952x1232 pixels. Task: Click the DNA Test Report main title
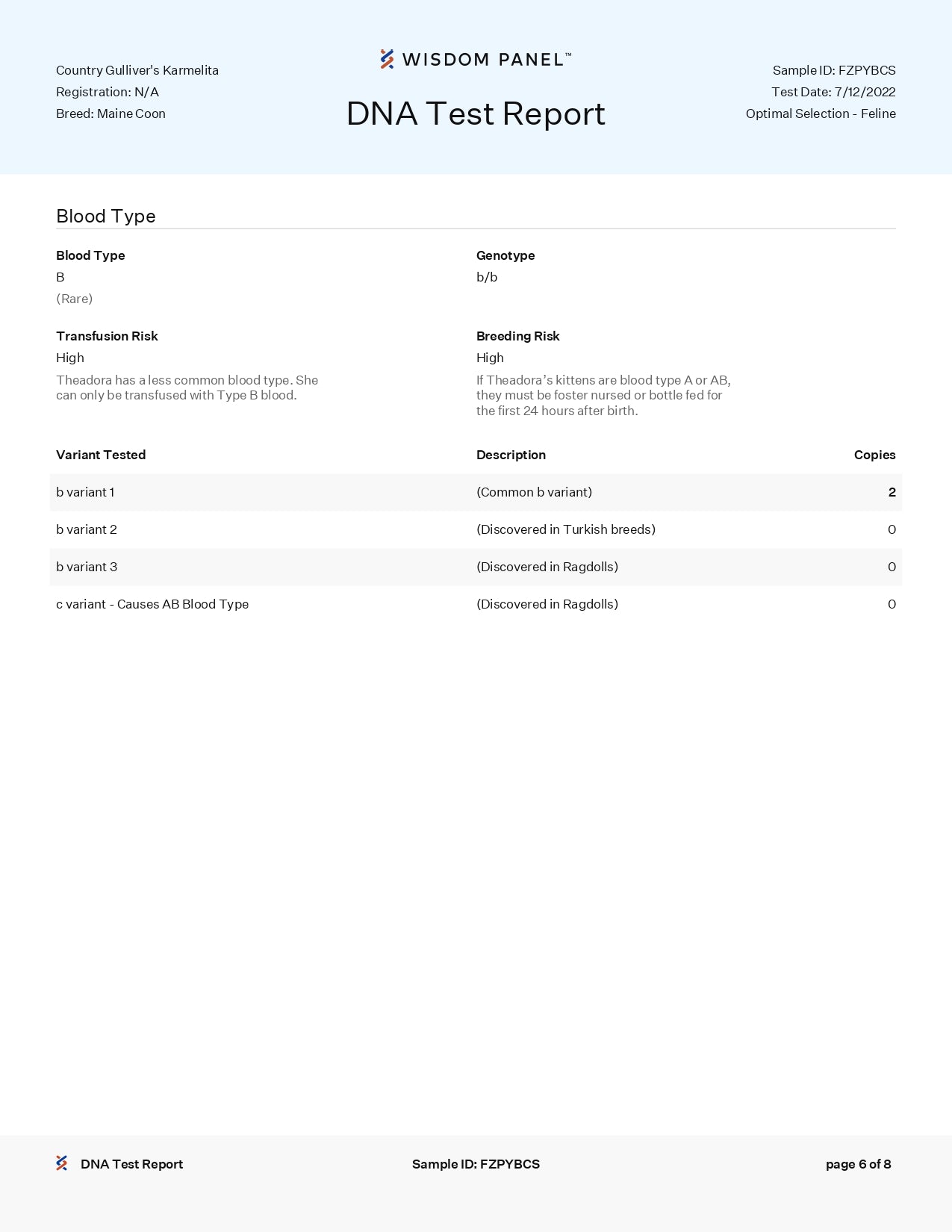[476, 114]
